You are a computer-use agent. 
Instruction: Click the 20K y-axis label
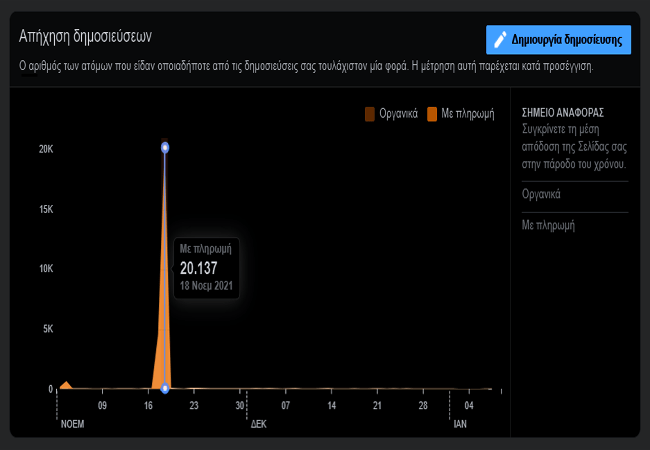click(x=46, y=149)
